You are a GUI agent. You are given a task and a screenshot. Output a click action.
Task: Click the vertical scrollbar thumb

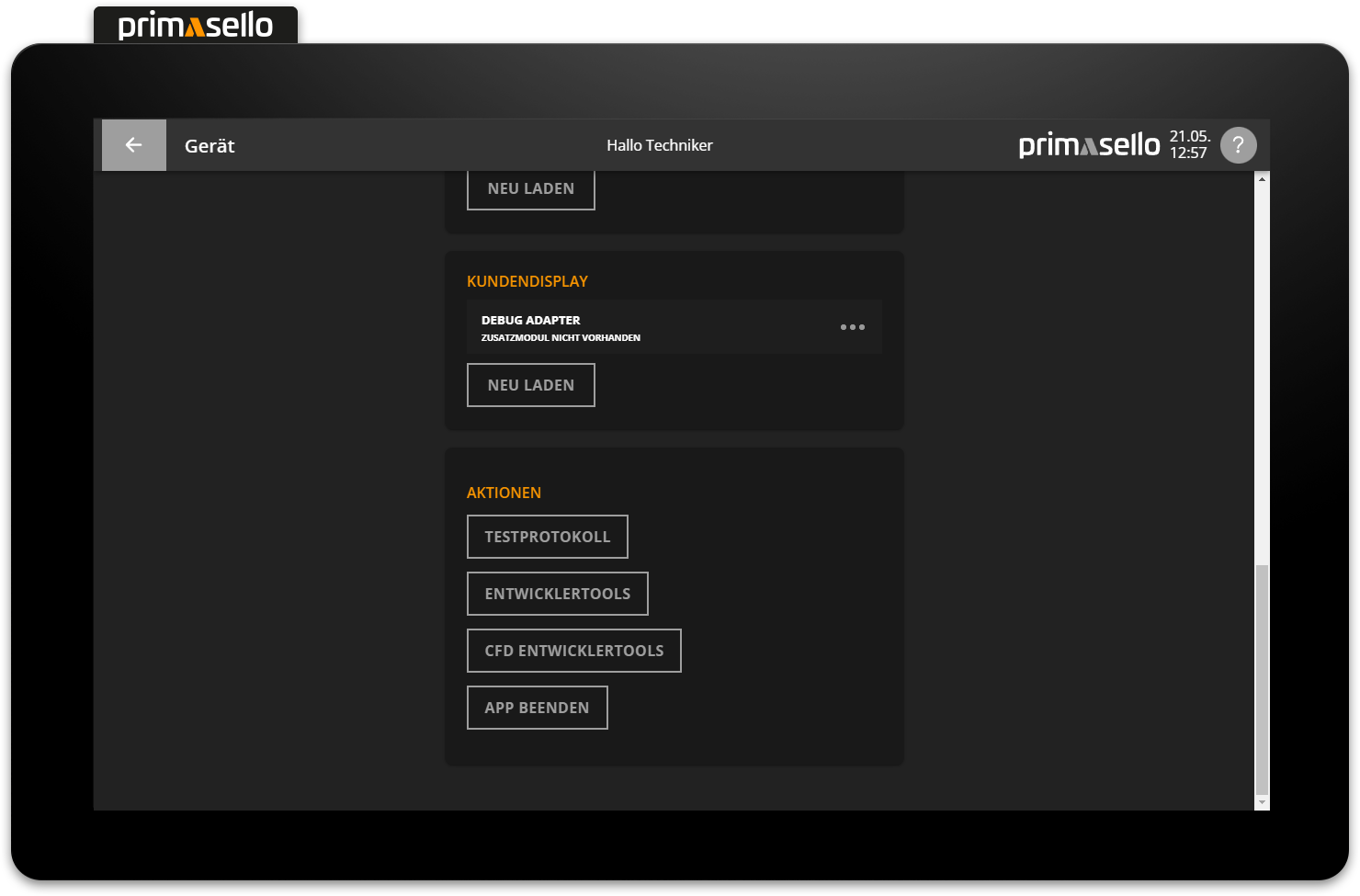[x=1262, y=678]
